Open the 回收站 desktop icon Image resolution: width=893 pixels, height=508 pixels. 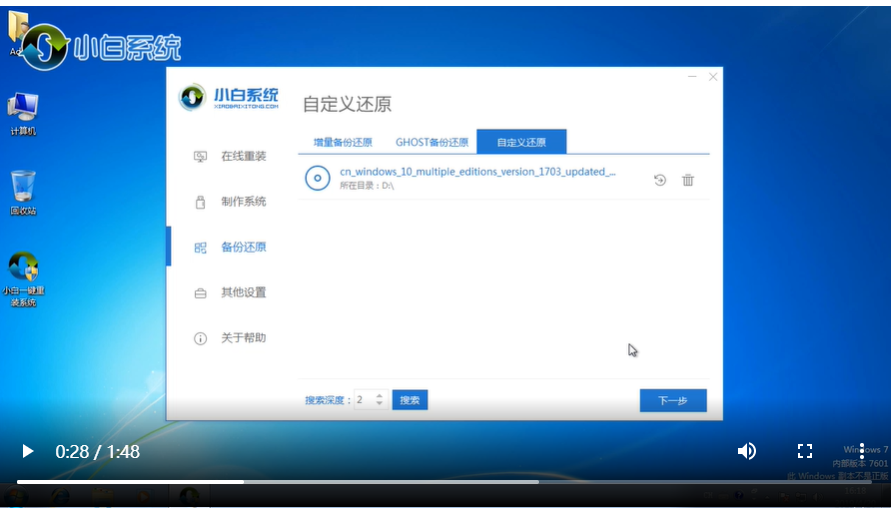pos(23,193)
